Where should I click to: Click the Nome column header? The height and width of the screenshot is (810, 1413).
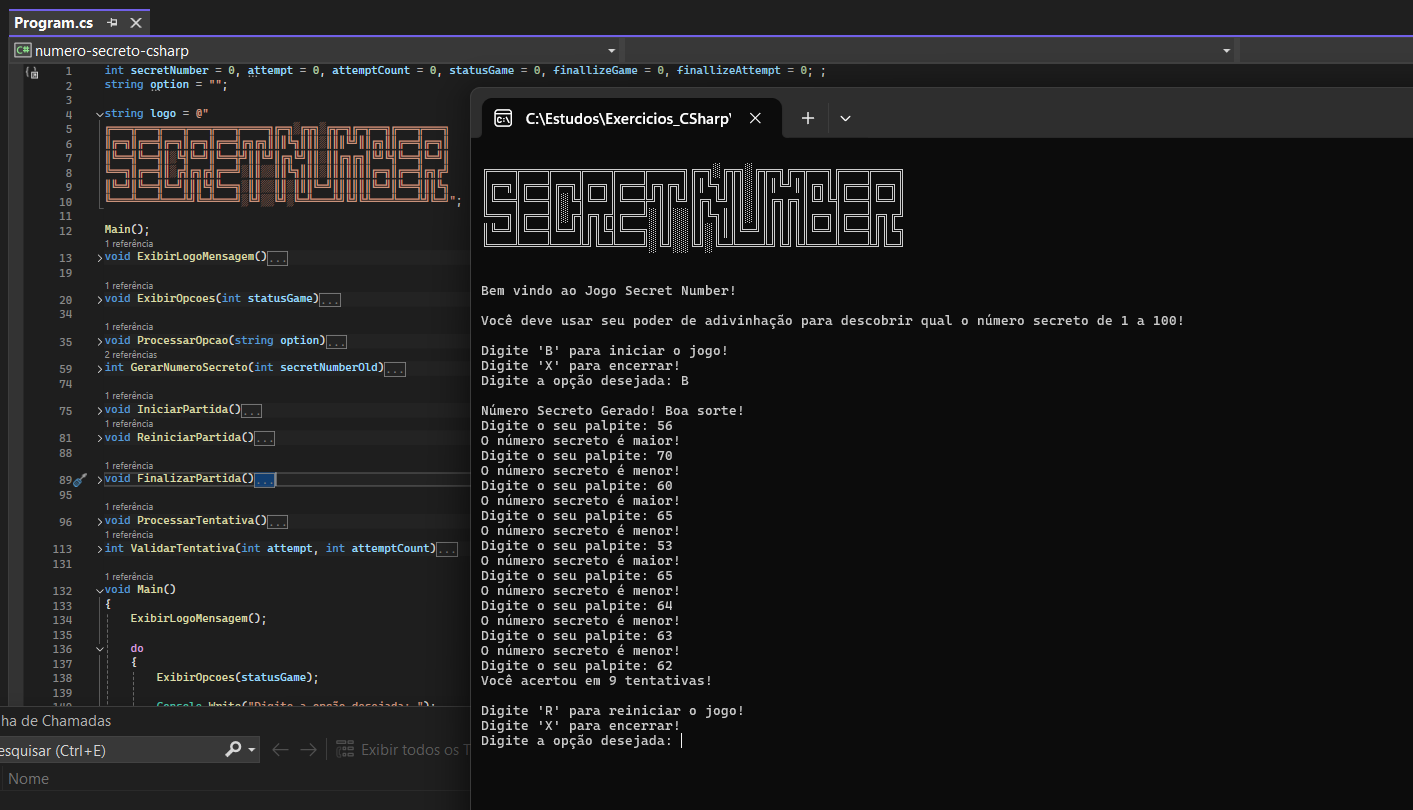tap(28, 779)
